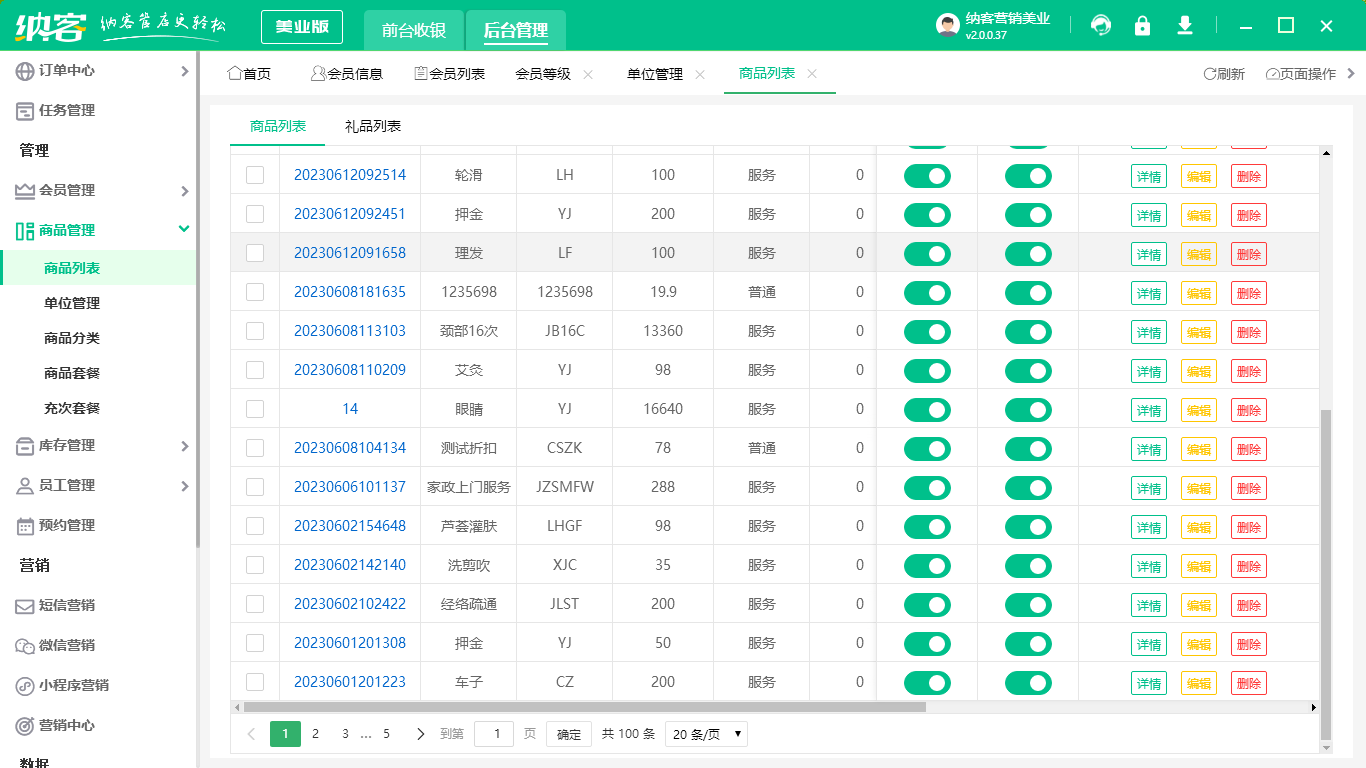Open the 订单中心 sidebar icon
The image size is (1366, 768).
pos(22,70)
